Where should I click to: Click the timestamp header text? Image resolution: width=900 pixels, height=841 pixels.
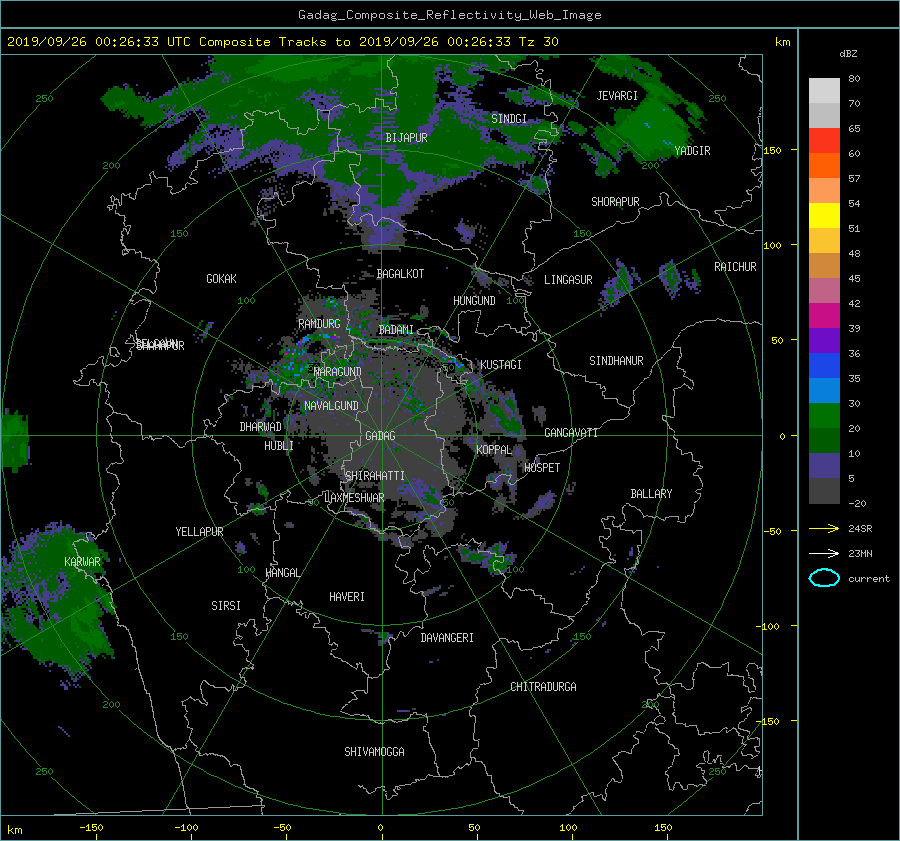[282, 42]
